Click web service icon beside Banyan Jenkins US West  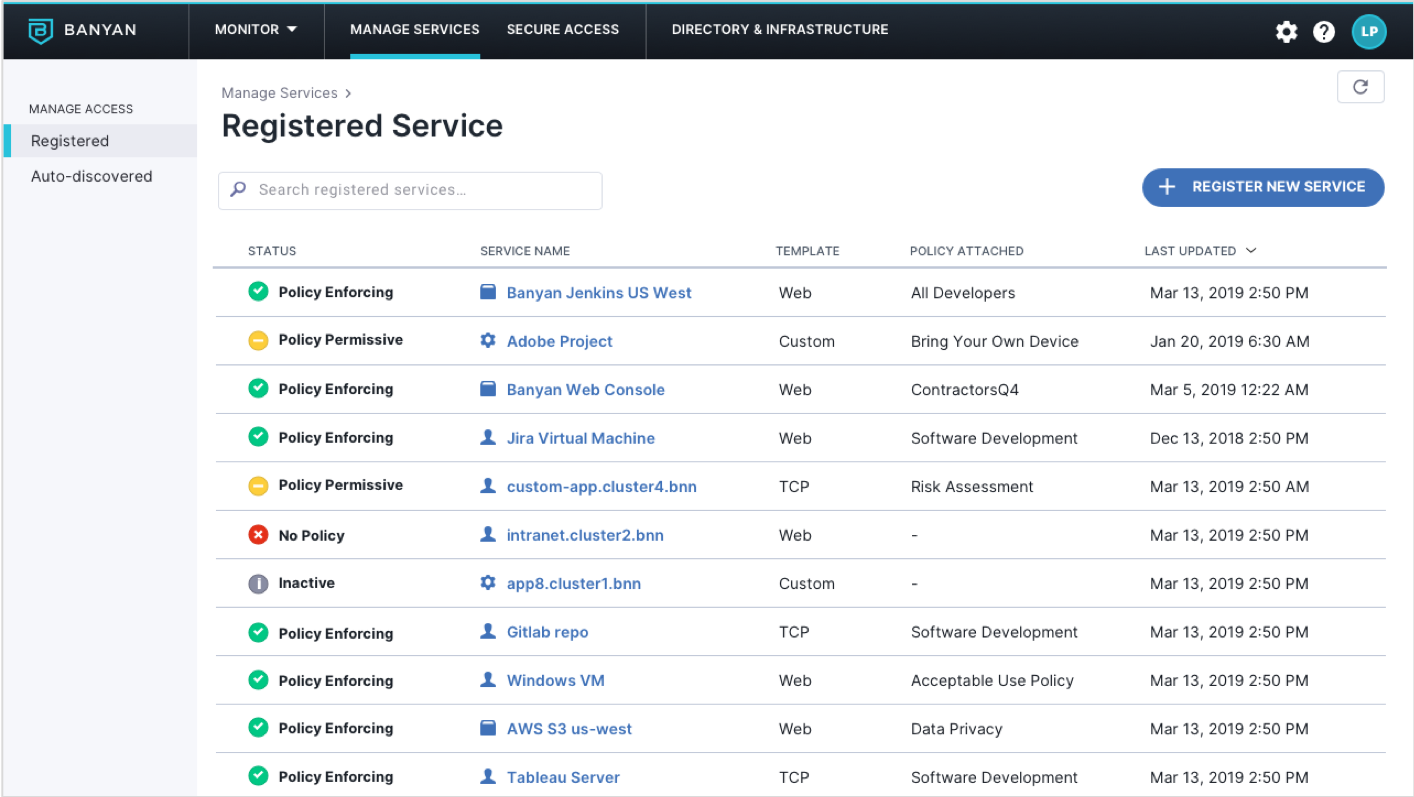(488, 292)
